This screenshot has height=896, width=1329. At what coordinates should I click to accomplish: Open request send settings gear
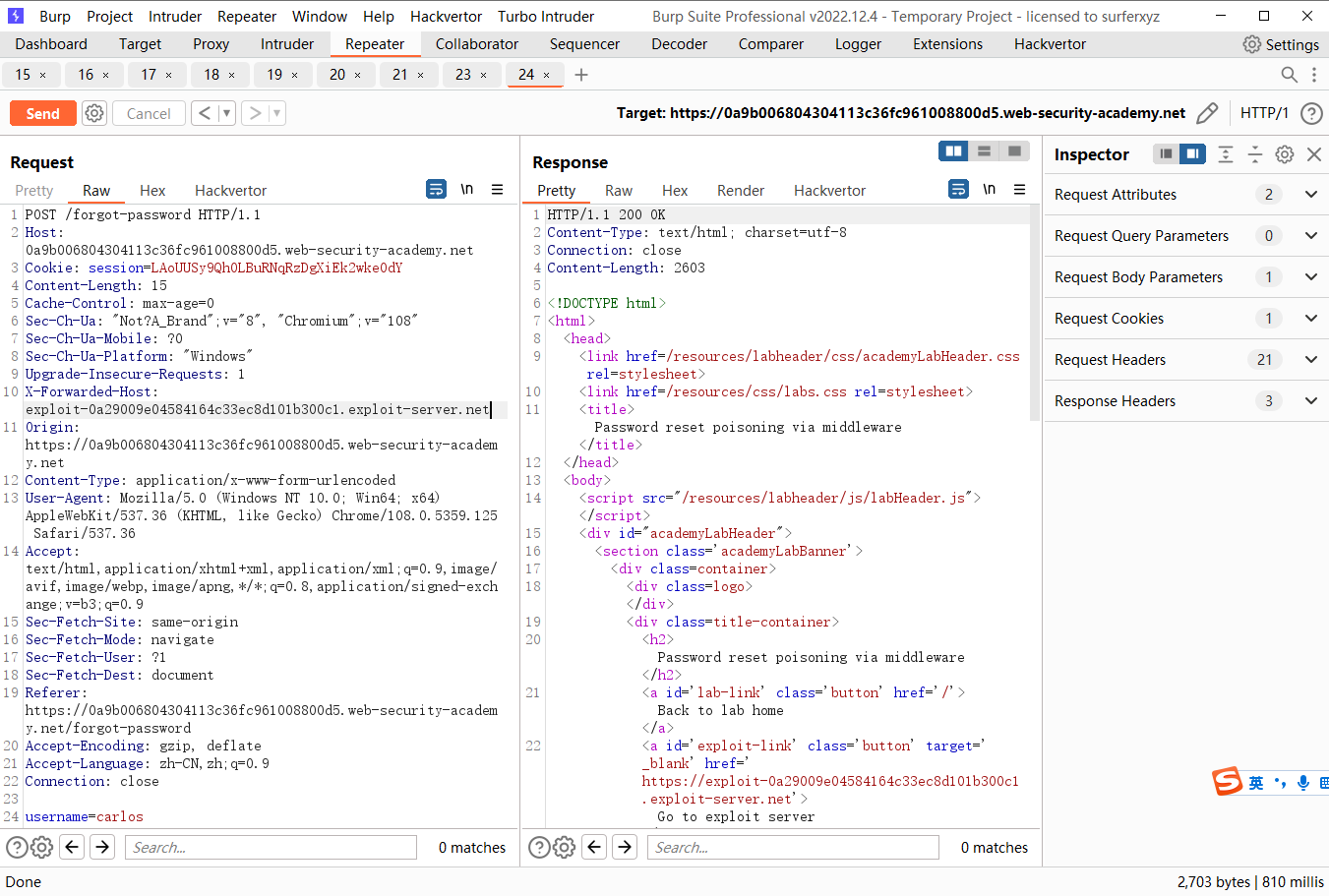click(94, 113)
